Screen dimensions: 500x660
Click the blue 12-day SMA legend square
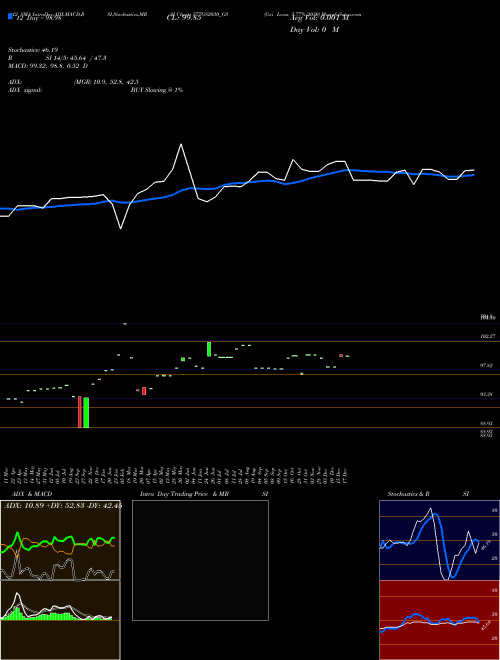10,16
